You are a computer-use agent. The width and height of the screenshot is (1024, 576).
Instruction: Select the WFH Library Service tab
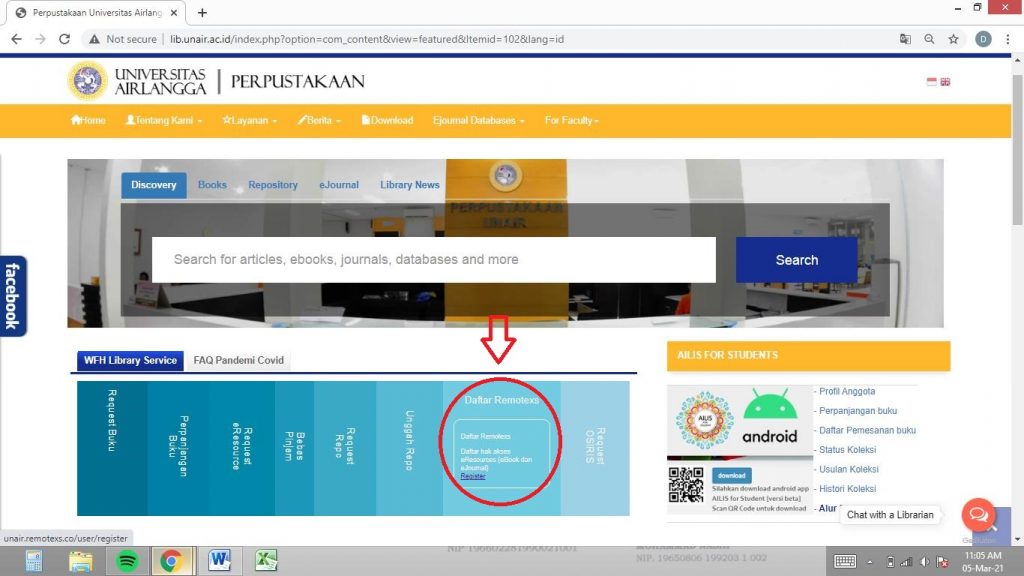(x=130, y=360)
